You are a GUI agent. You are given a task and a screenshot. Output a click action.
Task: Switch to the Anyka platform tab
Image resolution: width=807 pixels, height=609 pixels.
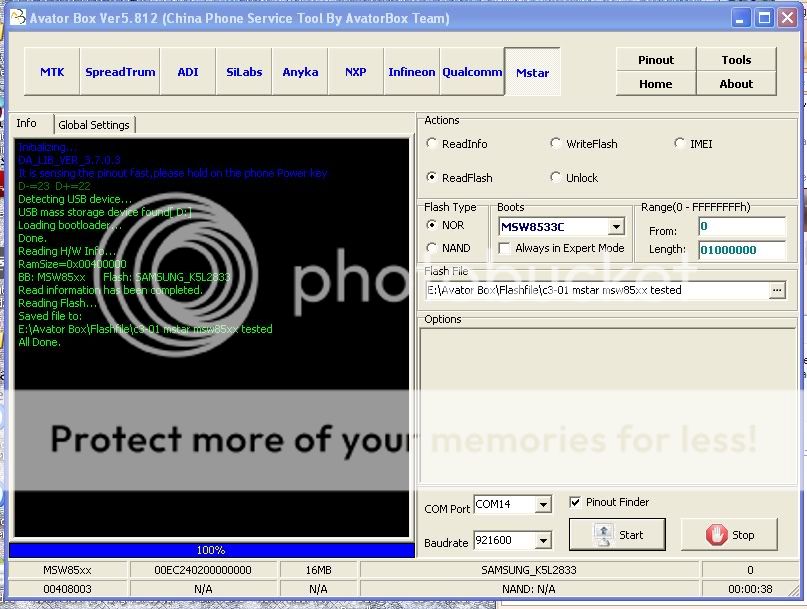coord(300,72)
